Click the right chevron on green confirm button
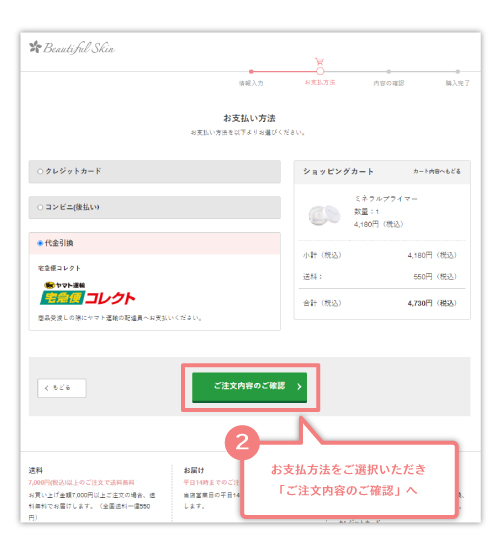This screenshot has width=500, height=555. (x=299, y=387)
